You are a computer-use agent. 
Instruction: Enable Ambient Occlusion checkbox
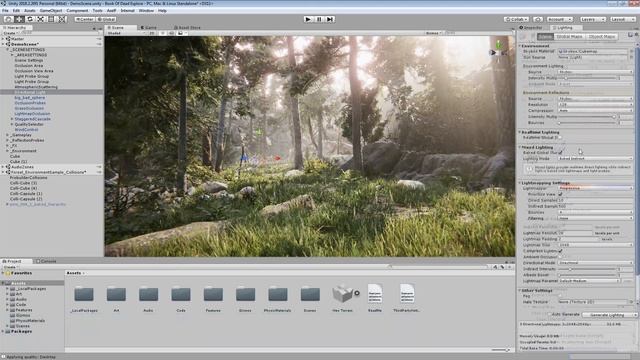coord(560,257)
